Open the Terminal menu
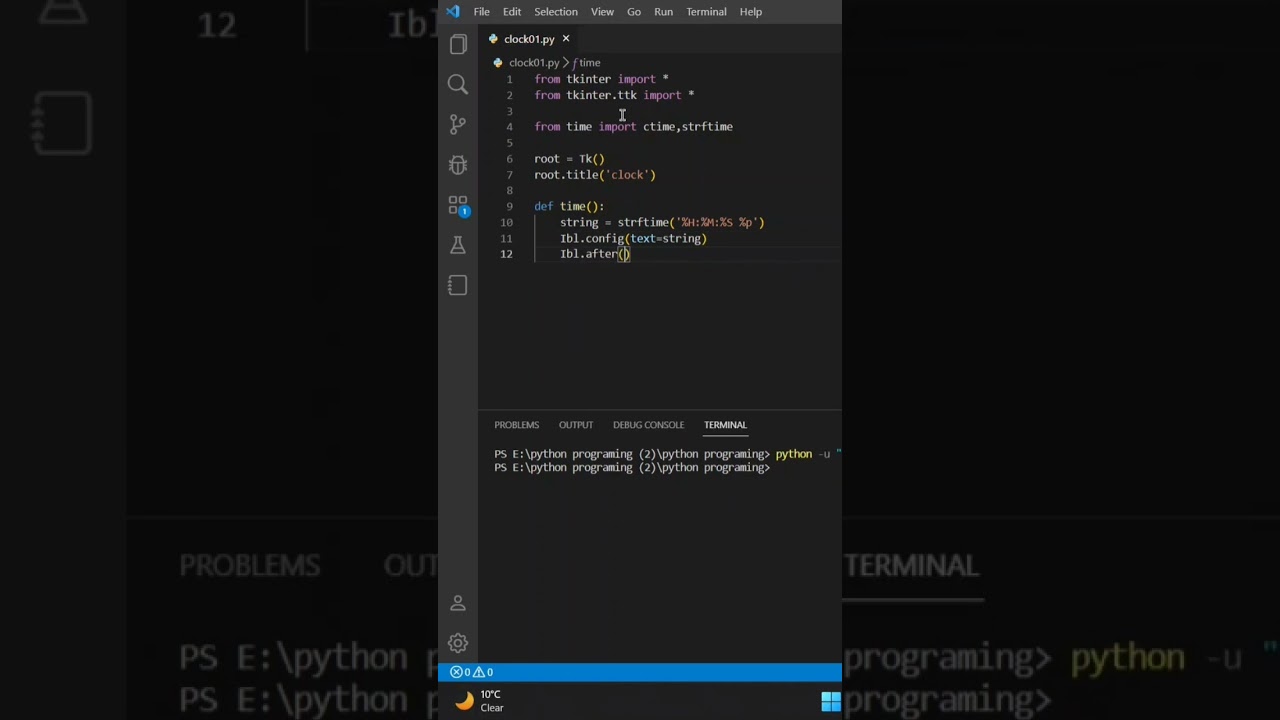 pos(706,12)
